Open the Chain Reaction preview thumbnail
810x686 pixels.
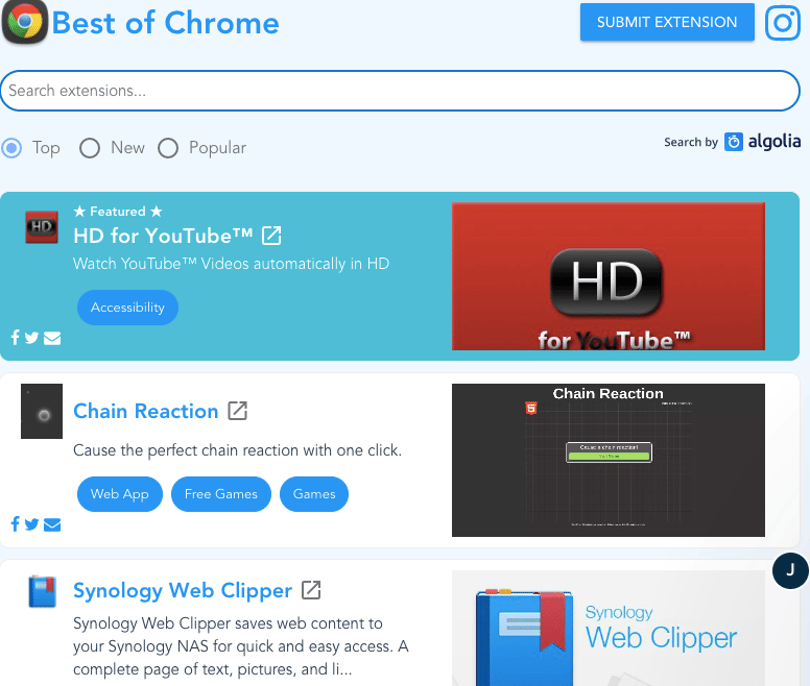pos(608,460)
